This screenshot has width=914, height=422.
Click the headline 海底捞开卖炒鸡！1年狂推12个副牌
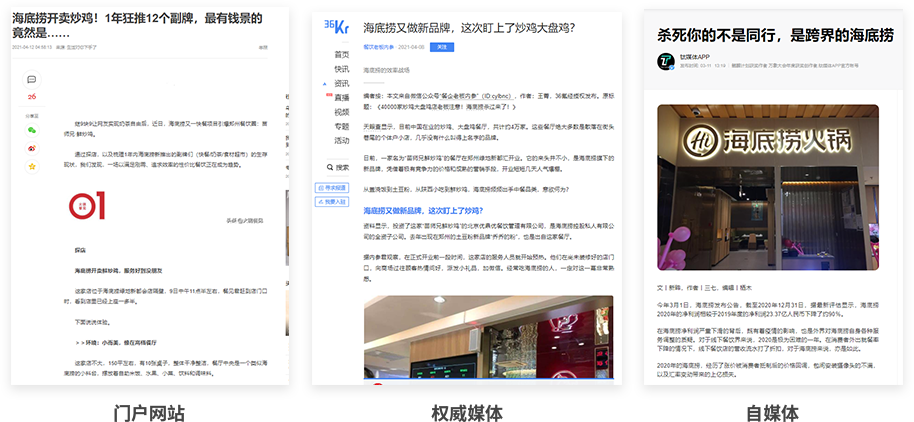pos(138,25)
